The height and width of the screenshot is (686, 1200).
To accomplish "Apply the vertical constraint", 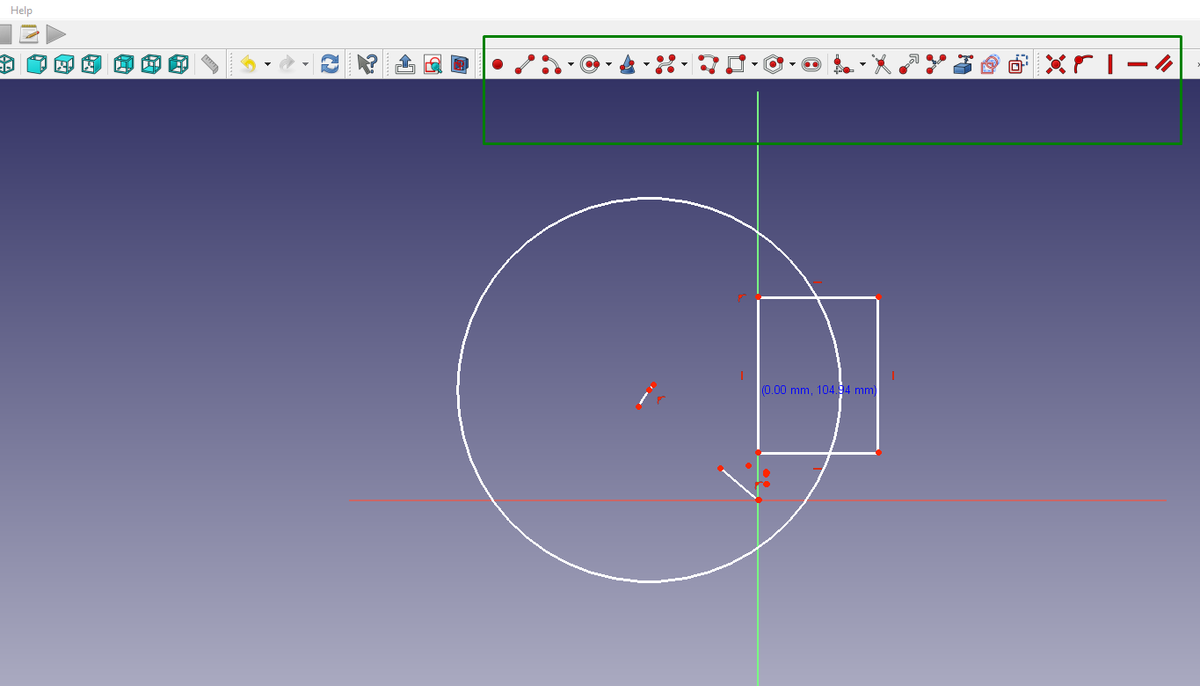I will point(1110,64).
